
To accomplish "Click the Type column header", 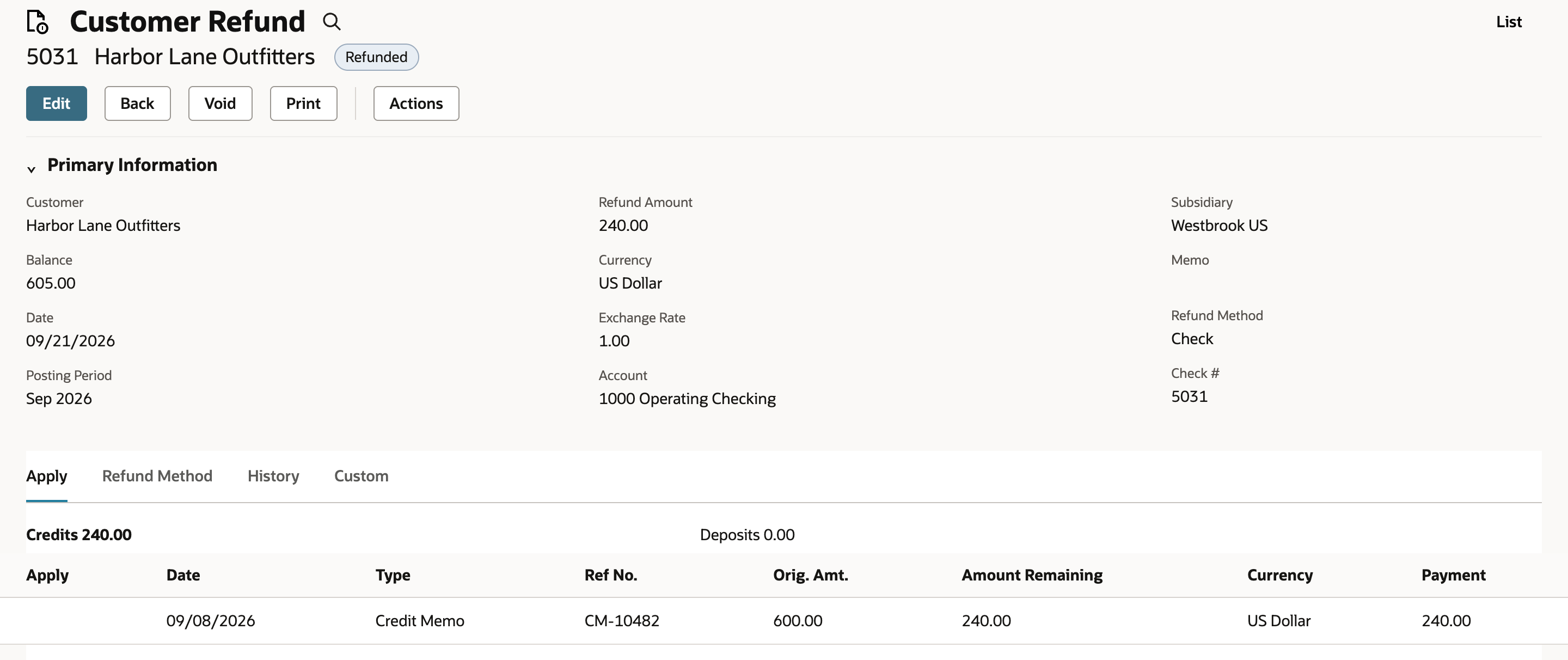I will (x=393, y=575).
